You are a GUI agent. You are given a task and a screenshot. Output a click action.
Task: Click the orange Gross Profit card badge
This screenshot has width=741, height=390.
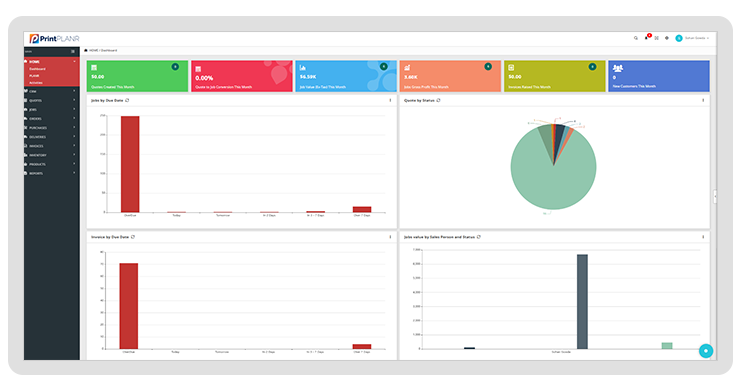pyautogui.click(x=488, y=67)
